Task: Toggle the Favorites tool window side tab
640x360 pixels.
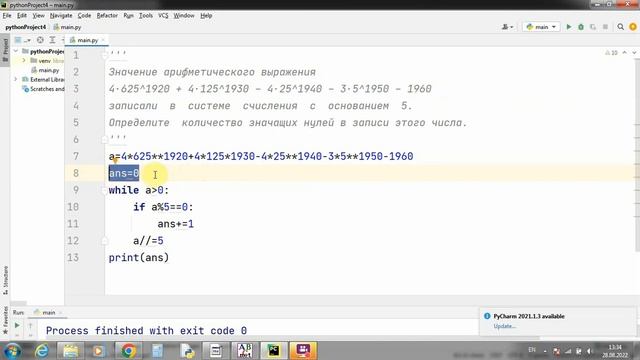Action: tap(5, 321)
